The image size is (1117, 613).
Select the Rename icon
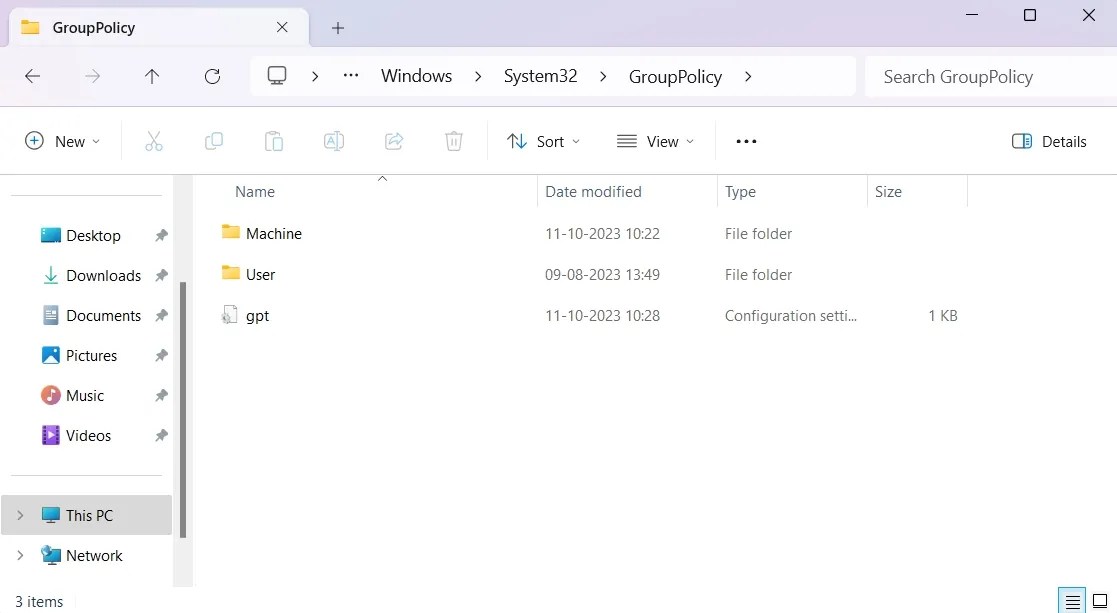(333, 141)
